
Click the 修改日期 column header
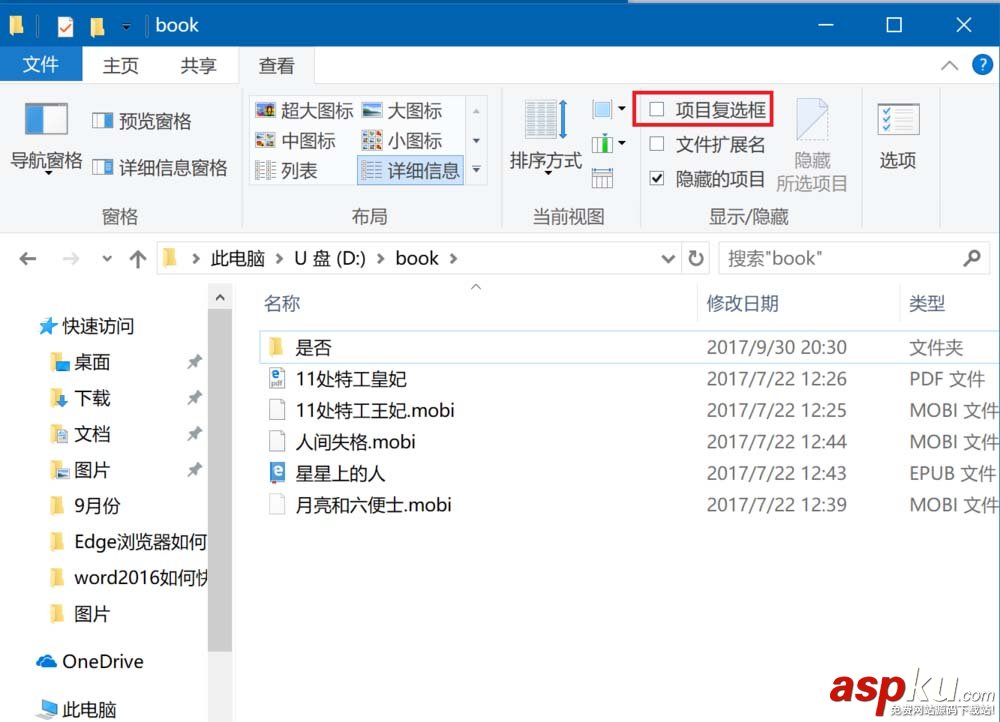742,304
